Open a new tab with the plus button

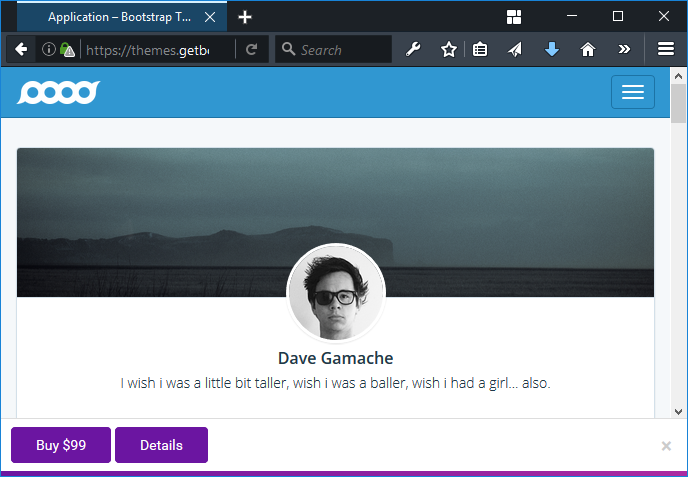point(245,17)
